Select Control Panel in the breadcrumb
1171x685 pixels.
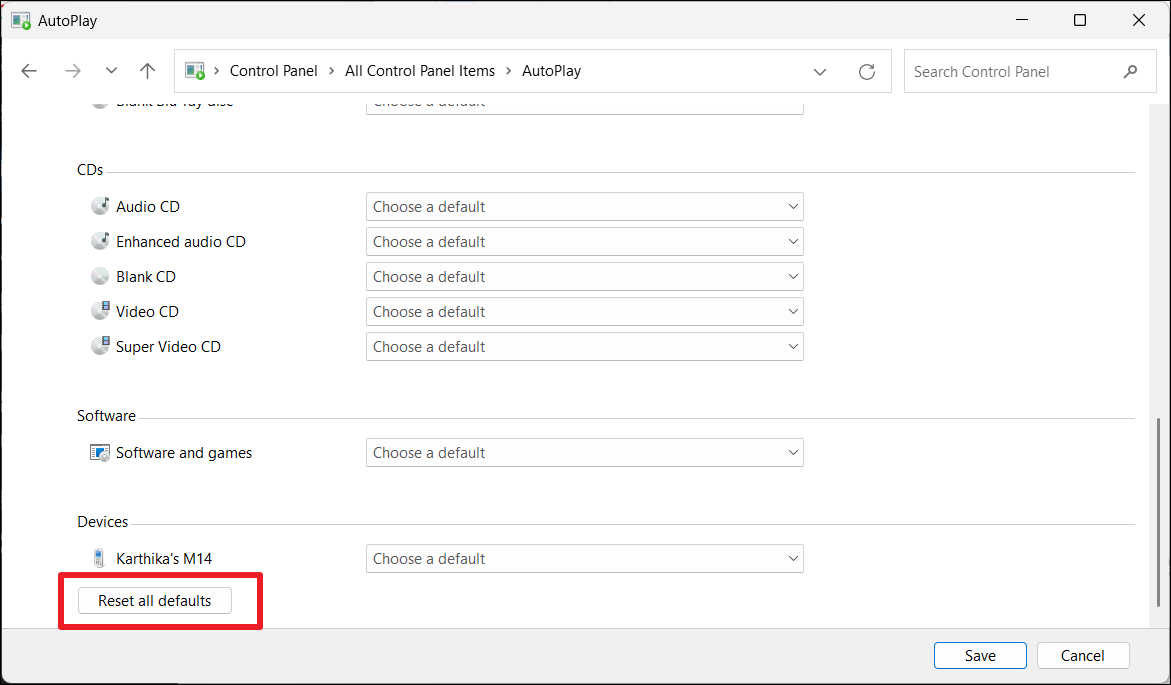[273, 71]
